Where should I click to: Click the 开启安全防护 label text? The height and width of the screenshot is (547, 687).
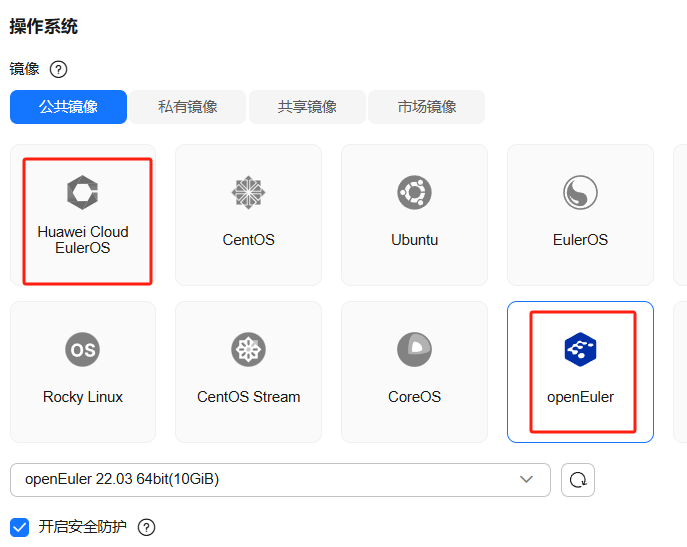click(x=82, y=527)
